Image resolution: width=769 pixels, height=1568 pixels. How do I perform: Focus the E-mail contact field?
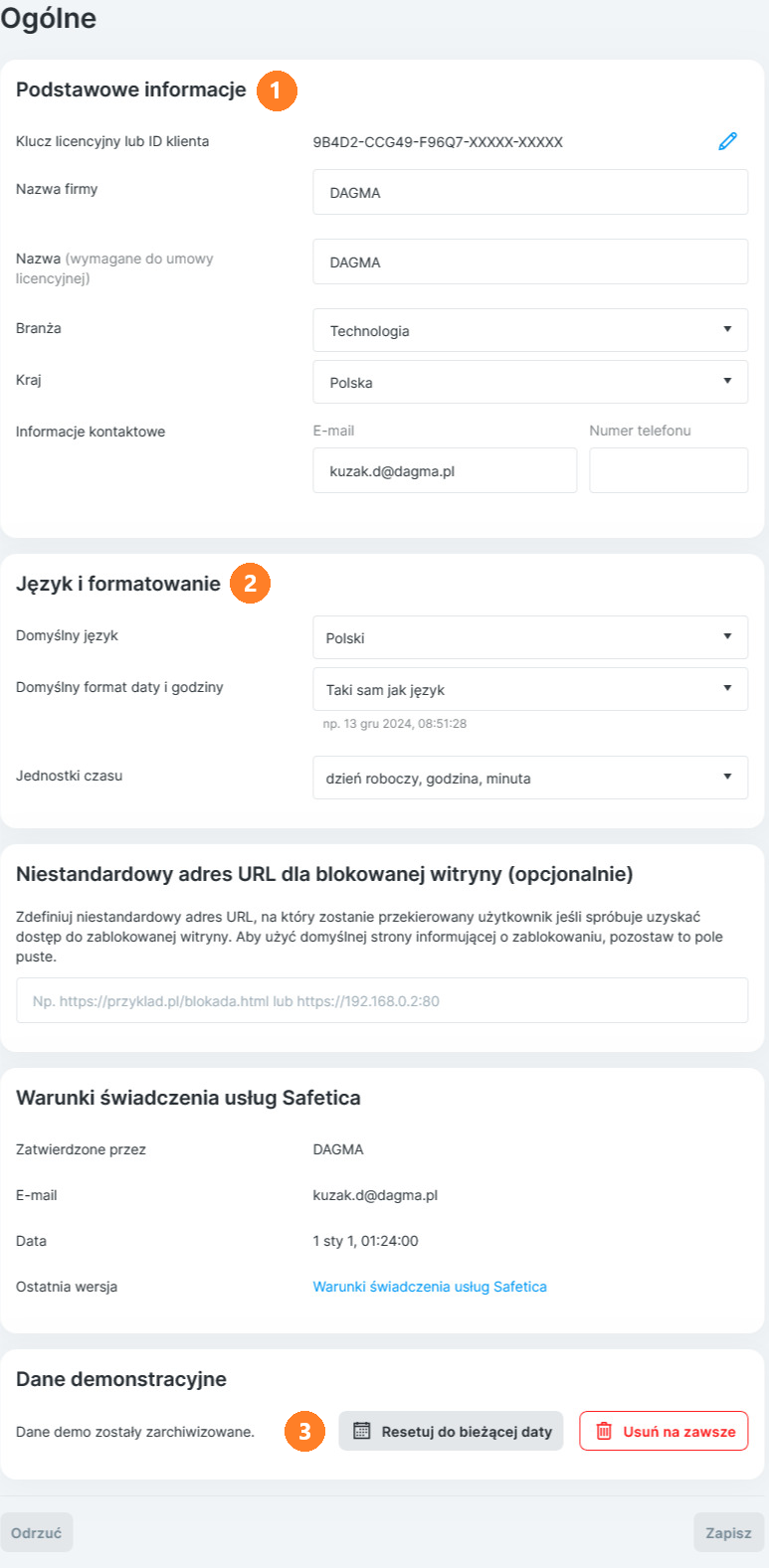tap(445, 470)
